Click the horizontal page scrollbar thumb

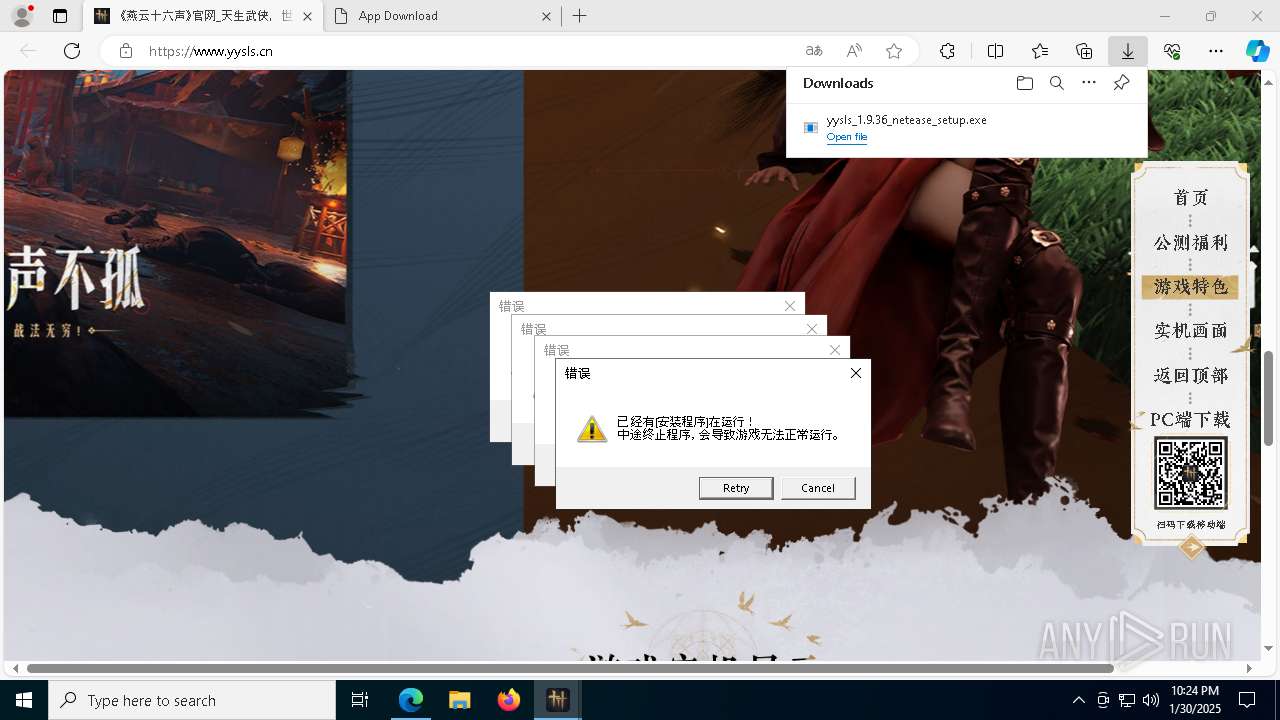(x=570, y=668)
